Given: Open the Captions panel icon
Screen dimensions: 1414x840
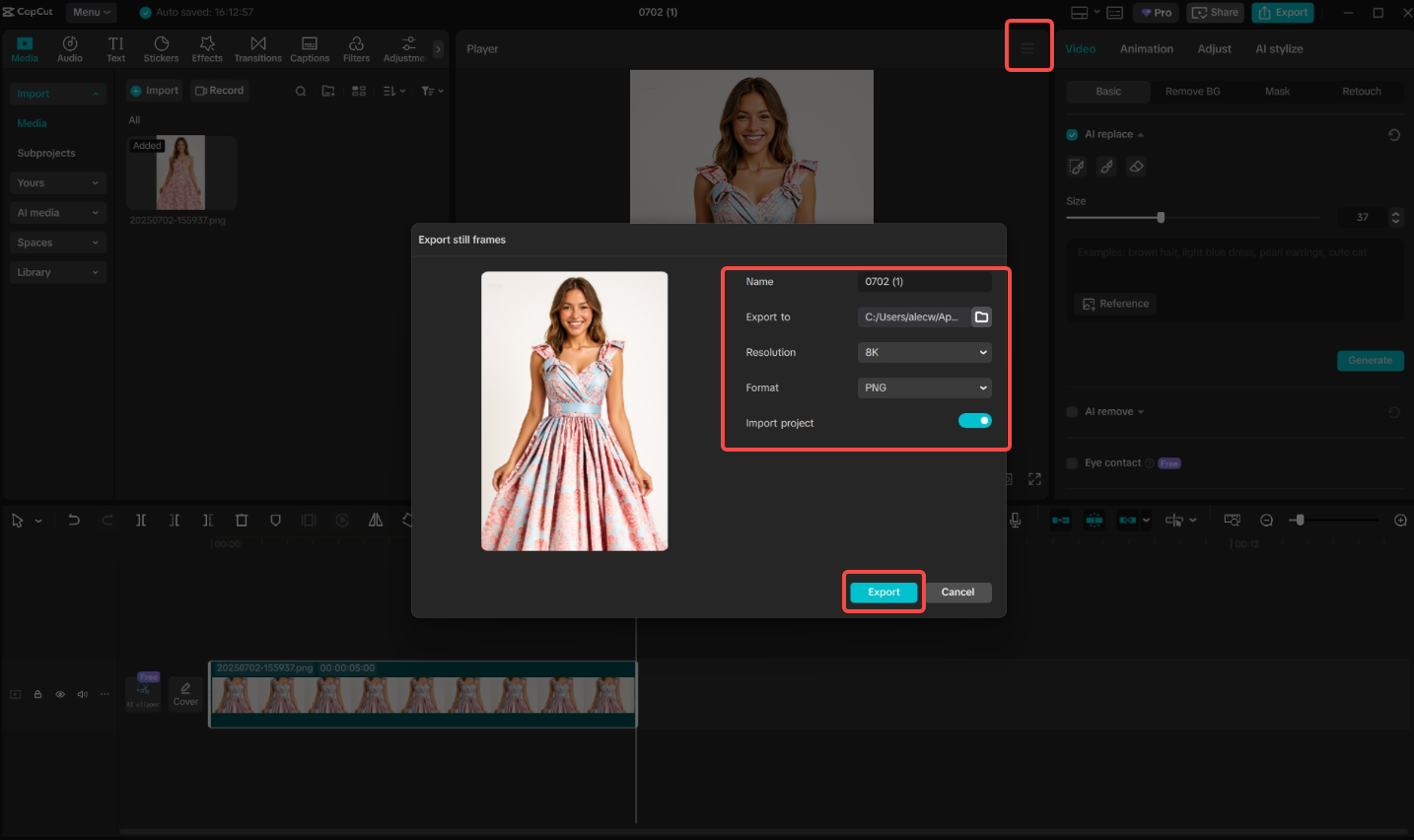Looking at the screenshot, I should pos(310,48).
